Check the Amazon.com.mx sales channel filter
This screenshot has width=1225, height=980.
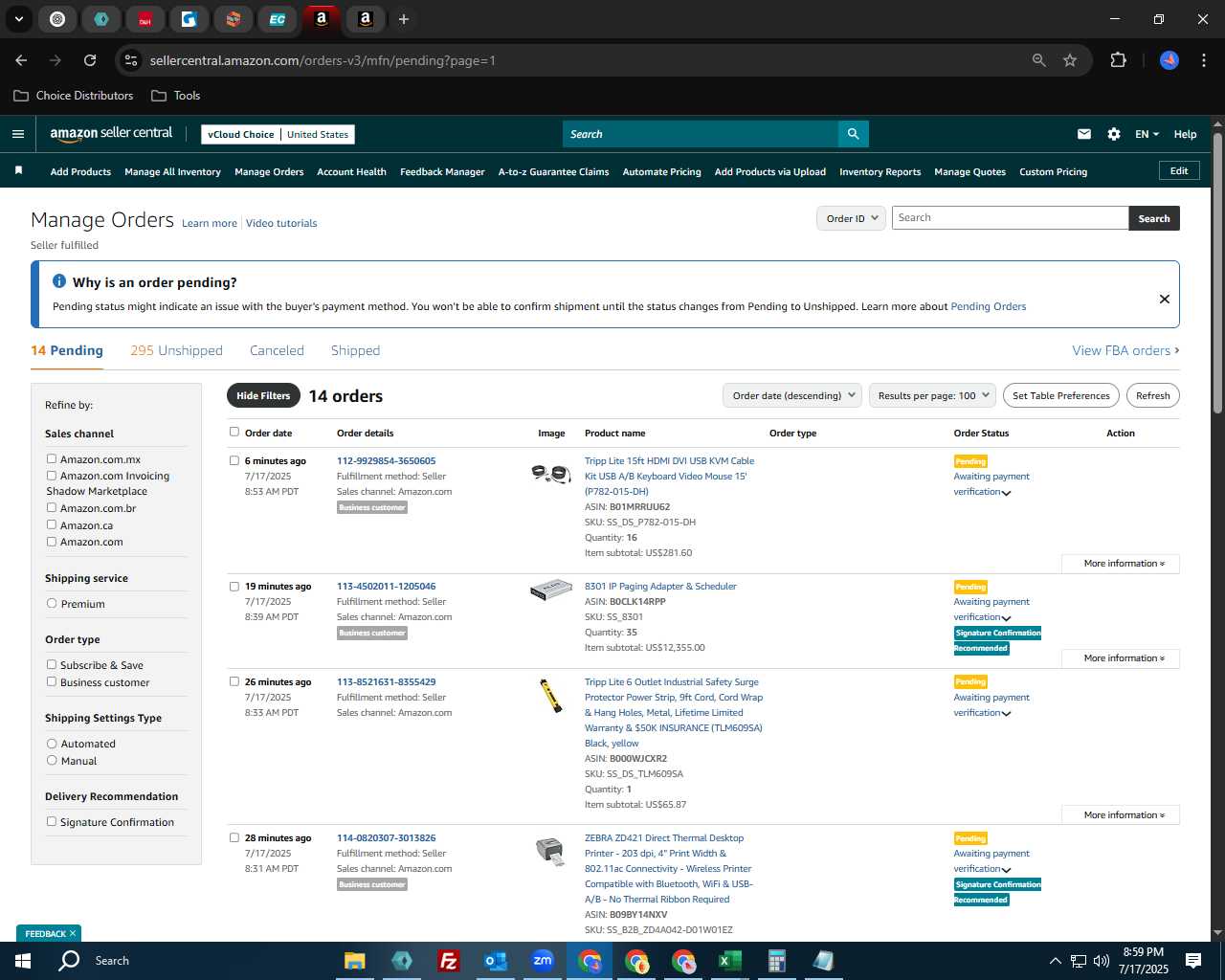pos(52,459)
